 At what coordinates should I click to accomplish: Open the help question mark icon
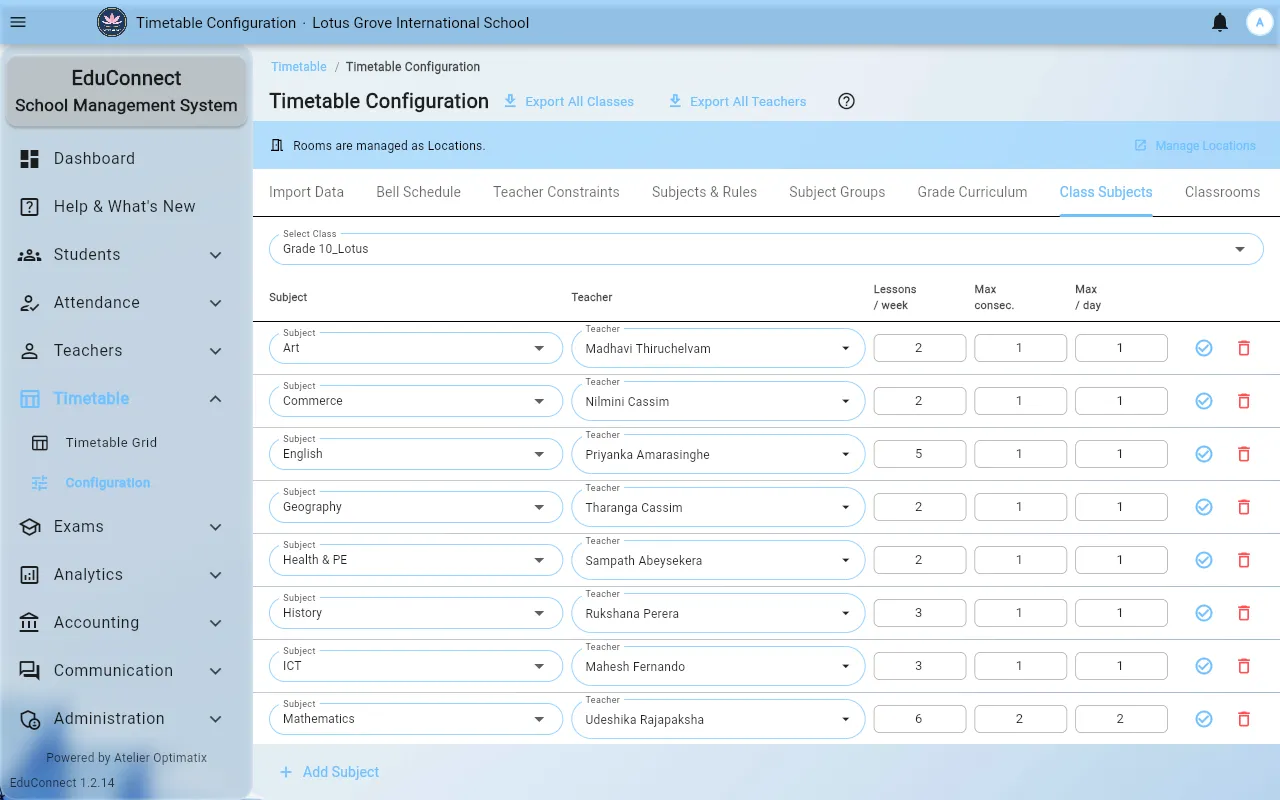(846, 101)
